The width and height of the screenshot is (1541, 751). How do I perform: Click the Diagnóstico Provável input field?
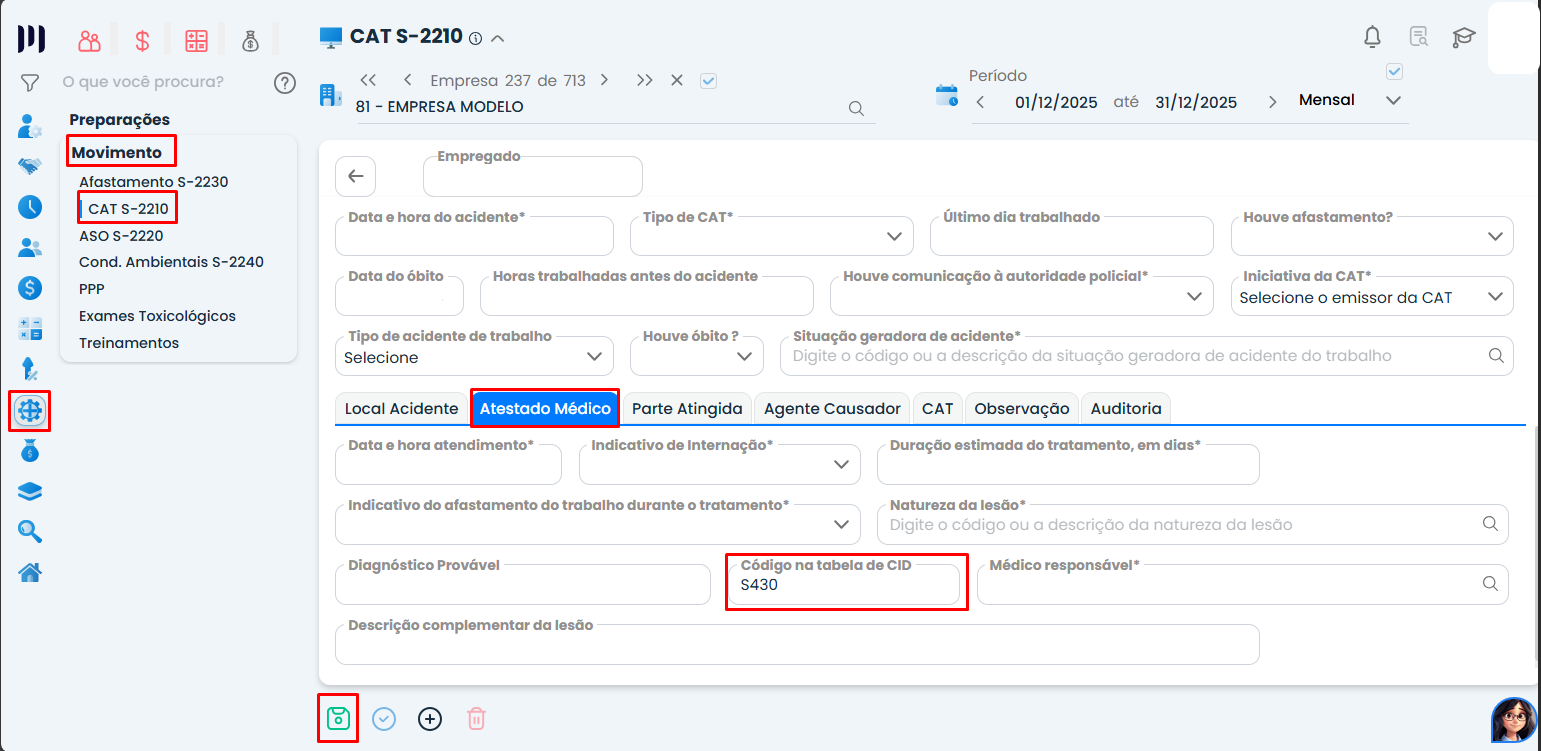click(x=522, y=587)
